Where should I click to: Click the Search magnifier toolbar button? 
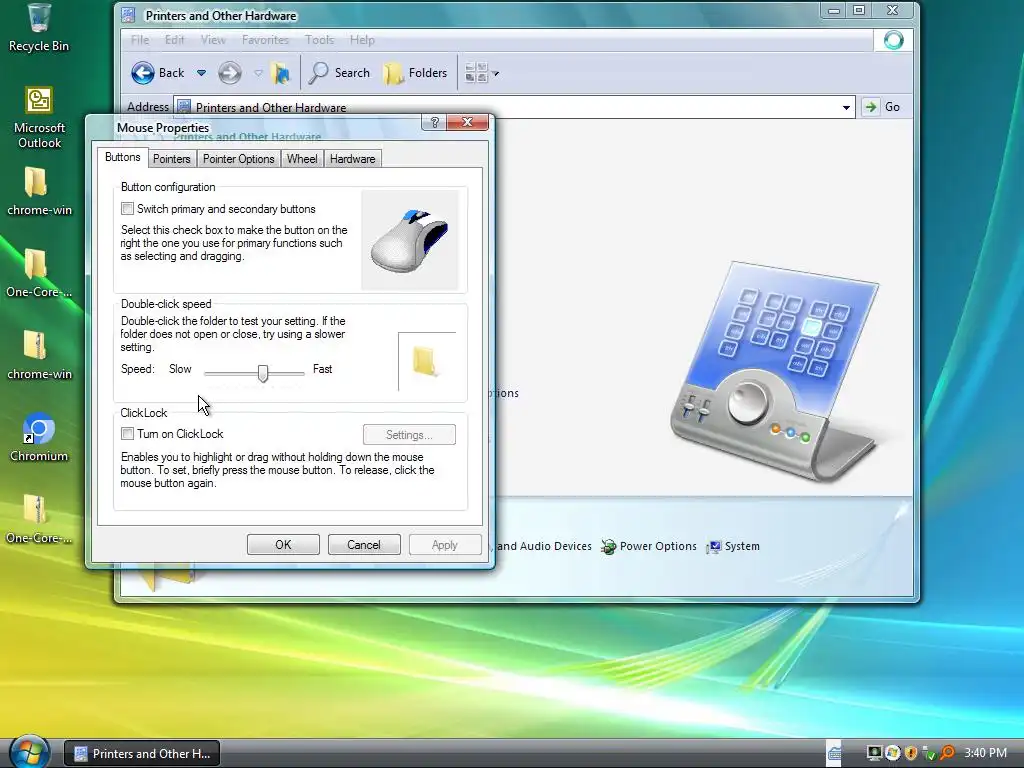pos(339,73)
